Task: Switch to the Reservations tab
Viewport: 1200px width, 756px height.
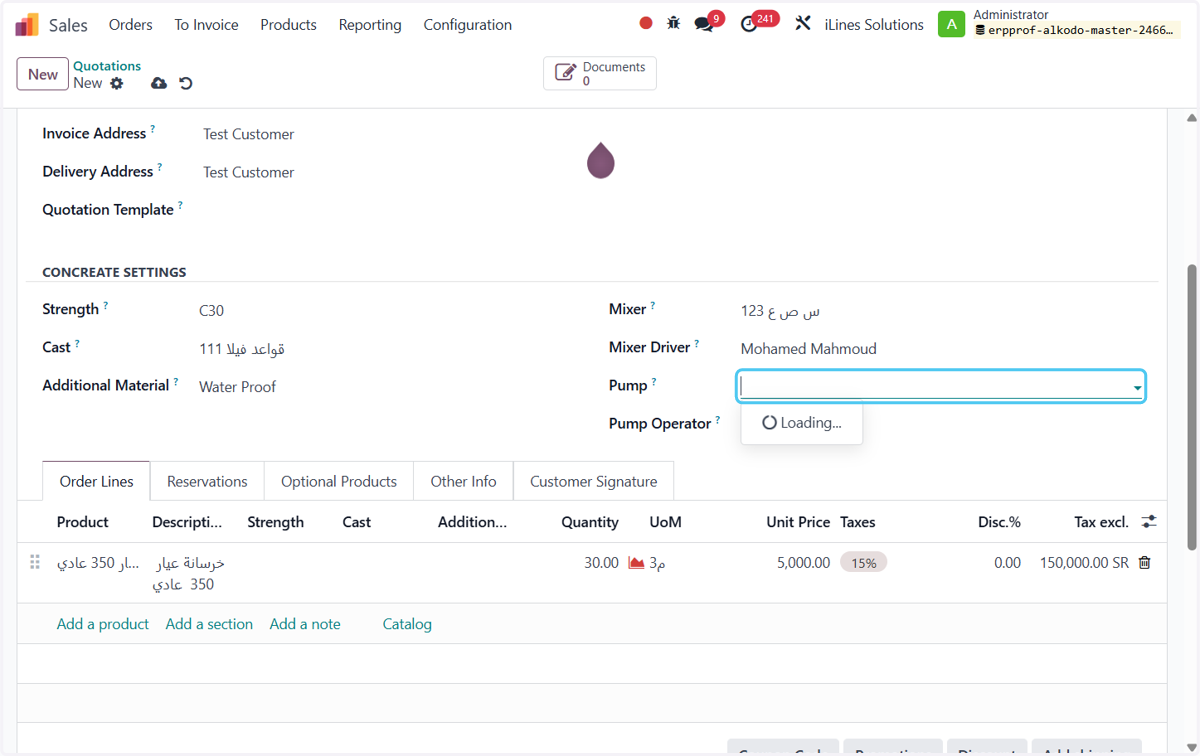Action: click(207, 481)
